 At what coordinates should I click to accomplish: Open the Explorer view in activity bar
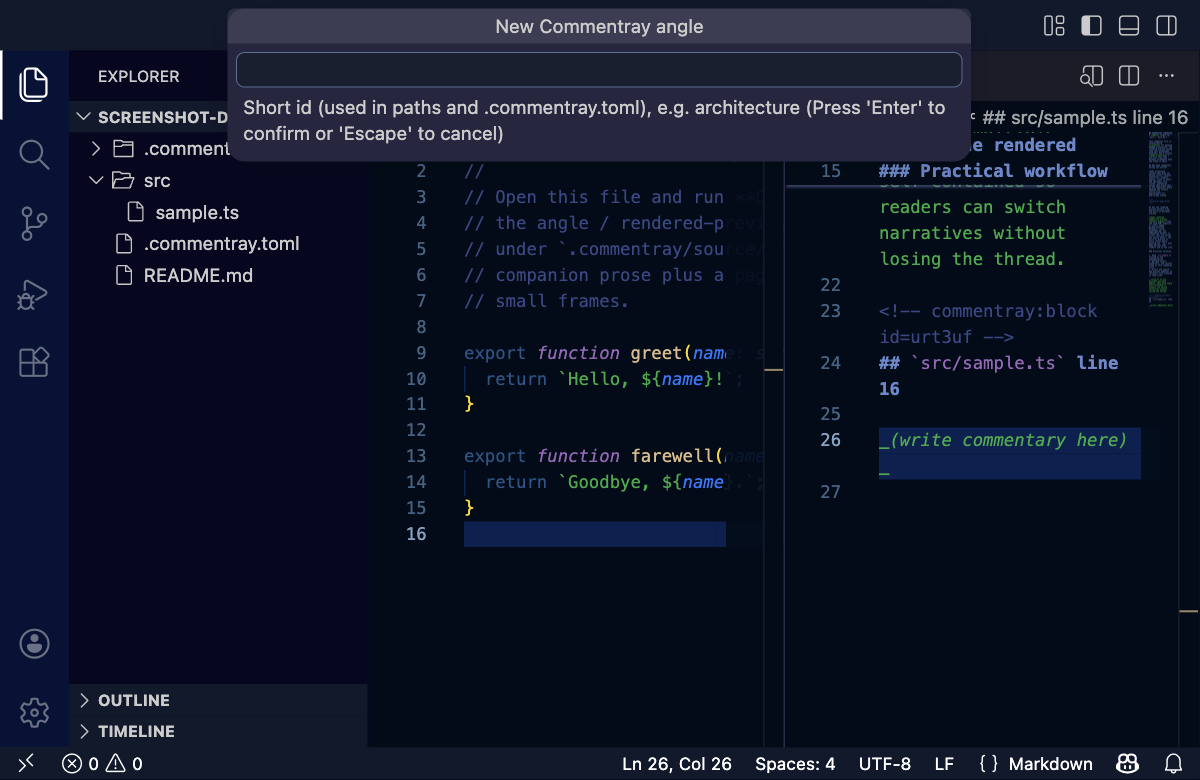(34, 84)
